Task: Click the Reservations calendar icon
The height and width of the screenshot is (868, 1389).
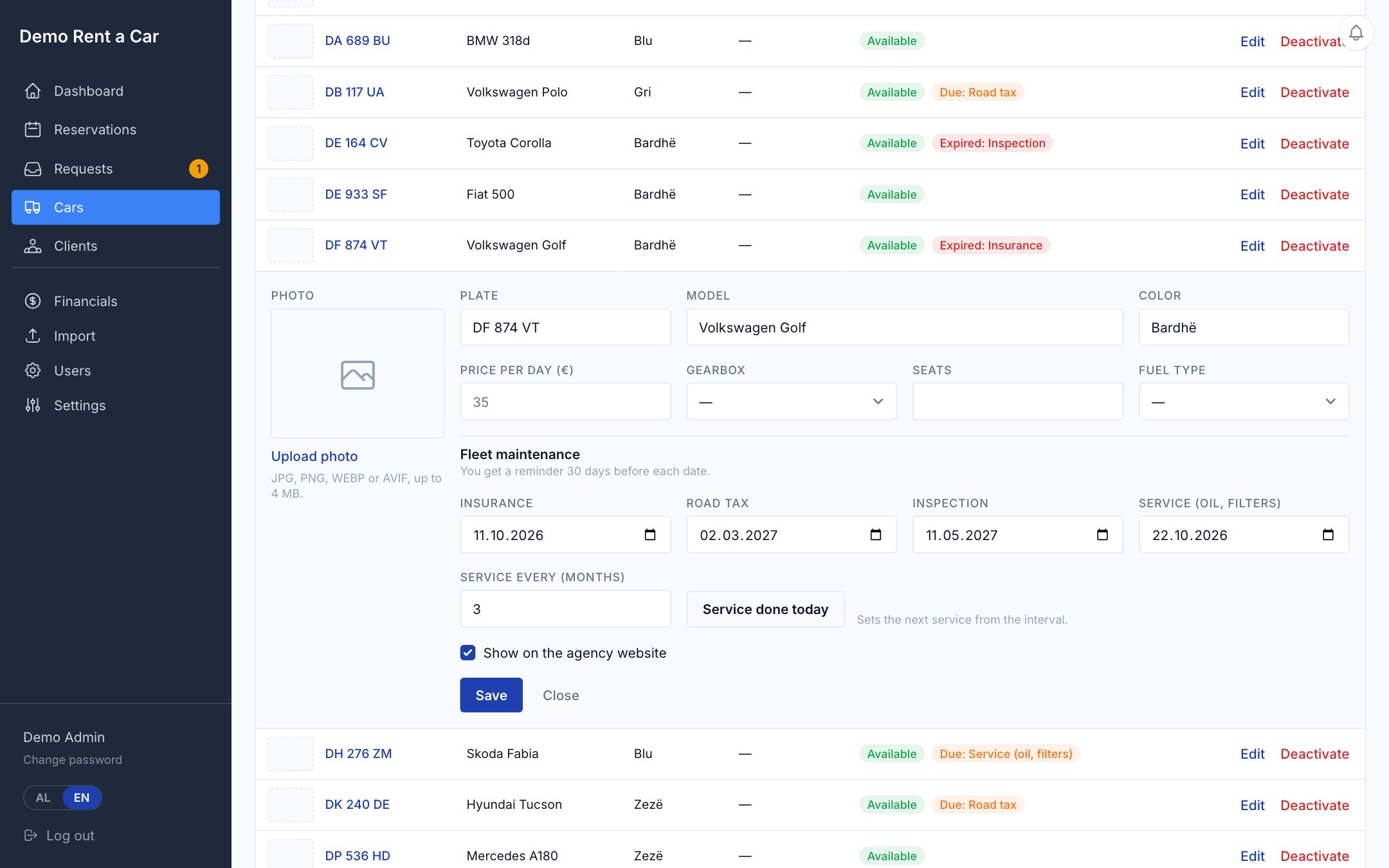Action: [x=33, y=130]
